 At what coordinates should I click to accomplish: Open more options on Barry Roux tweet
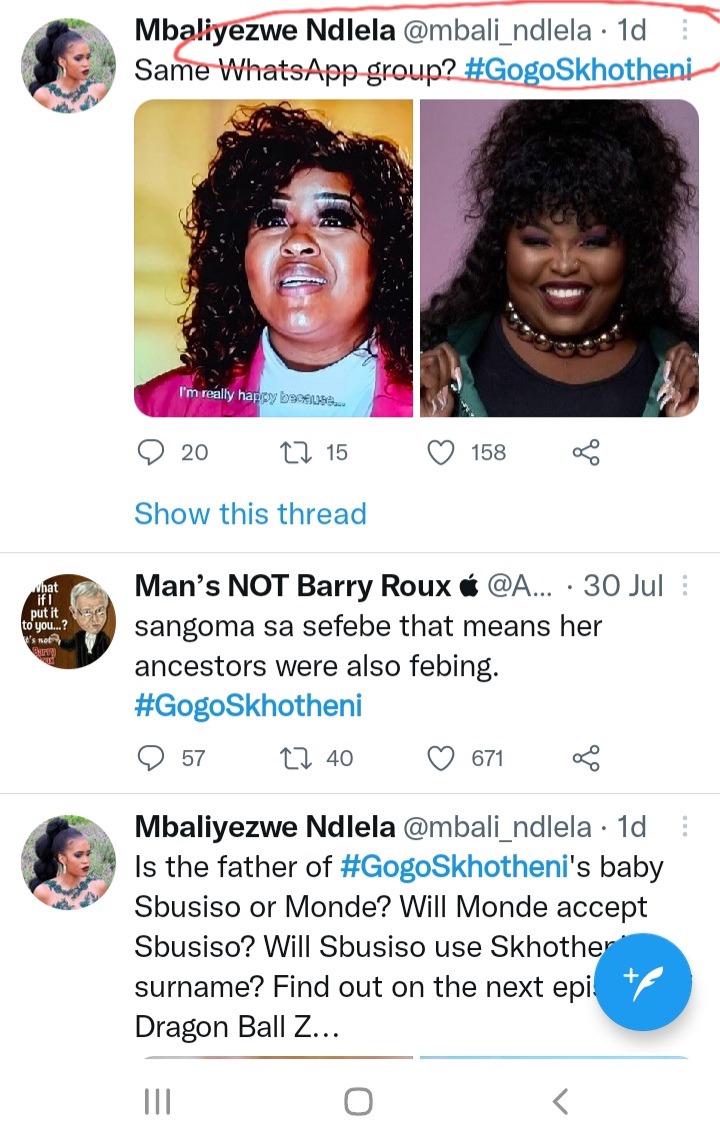click(684, 585)
